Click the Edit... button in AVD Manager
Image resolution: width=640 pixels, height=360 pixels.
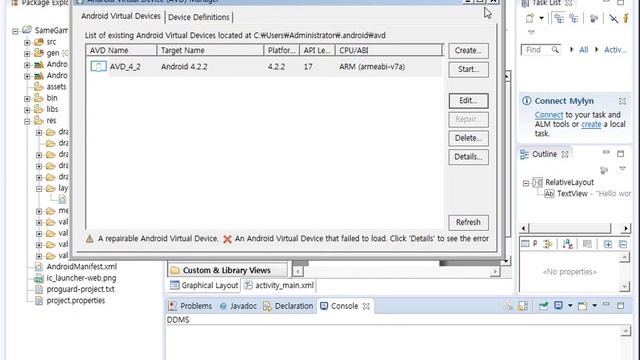[x=468, y=101]
